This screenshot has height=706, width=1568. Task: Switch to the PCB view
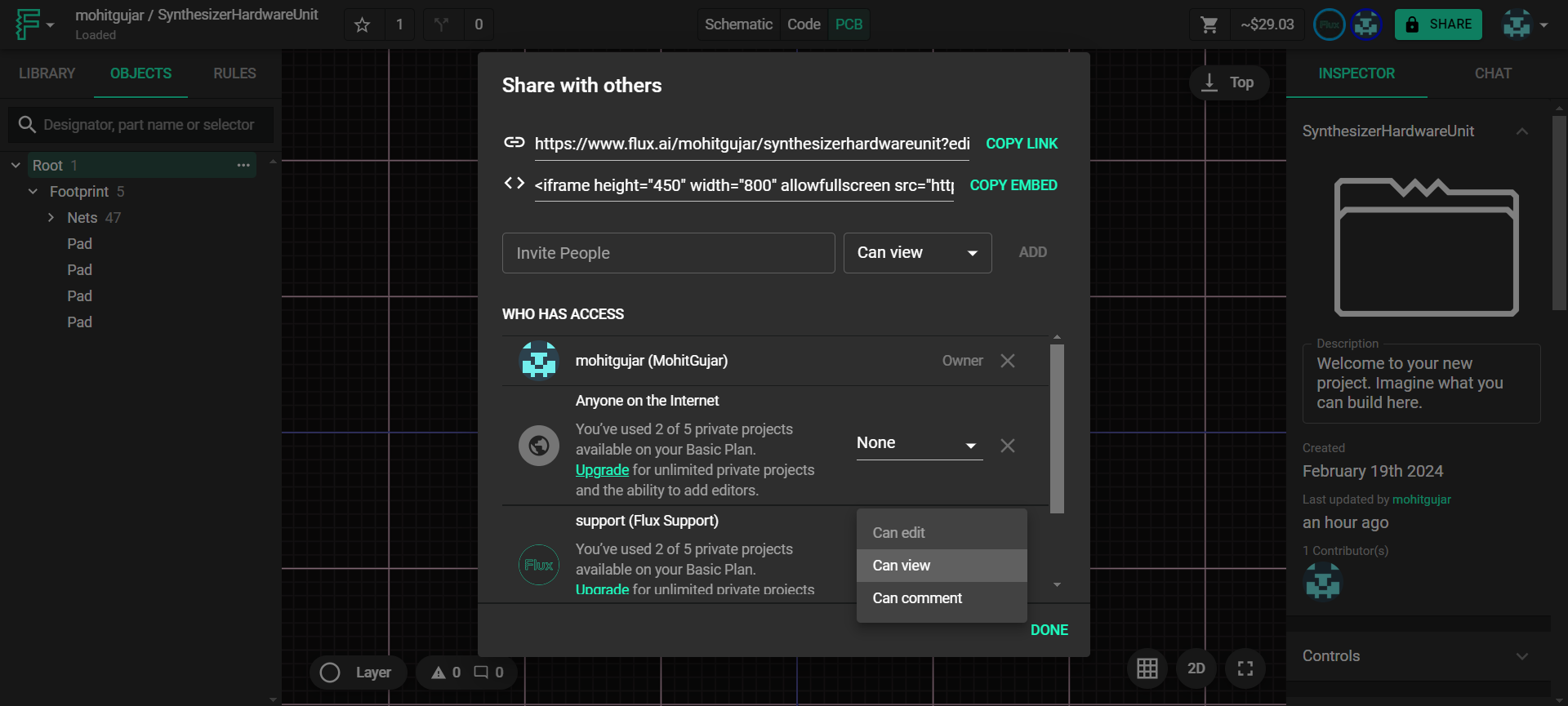coord(849,24)
